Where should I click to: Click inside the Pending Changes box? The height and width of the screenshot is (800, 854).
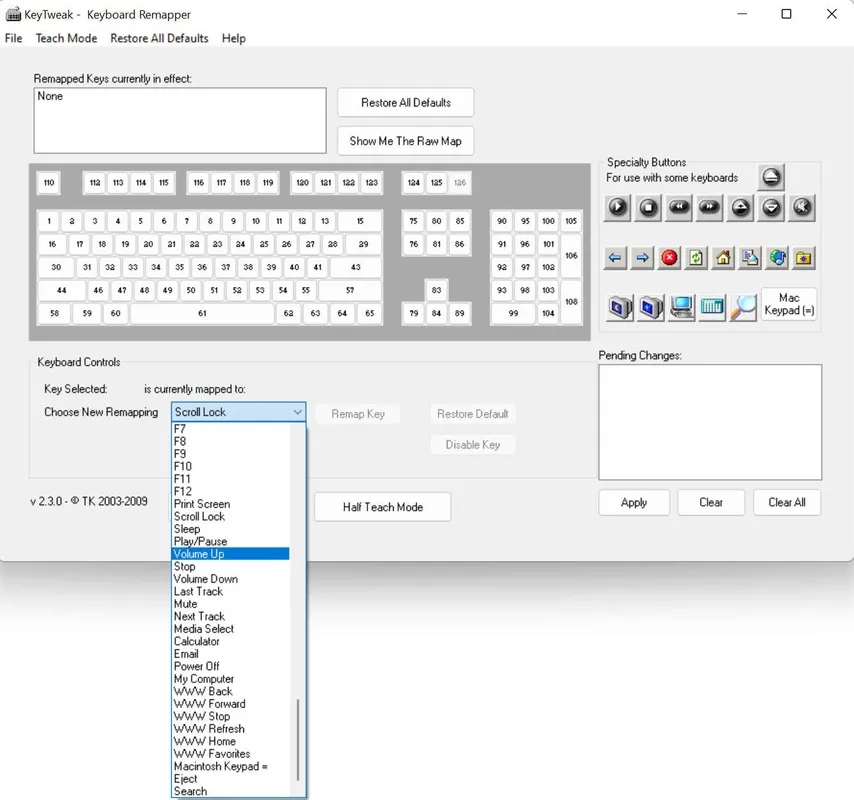710,422
